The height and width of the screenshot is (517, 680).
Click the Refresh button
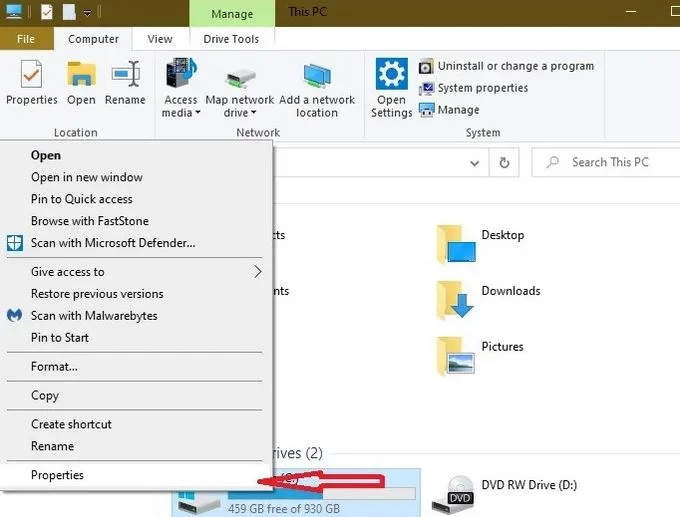504,163
